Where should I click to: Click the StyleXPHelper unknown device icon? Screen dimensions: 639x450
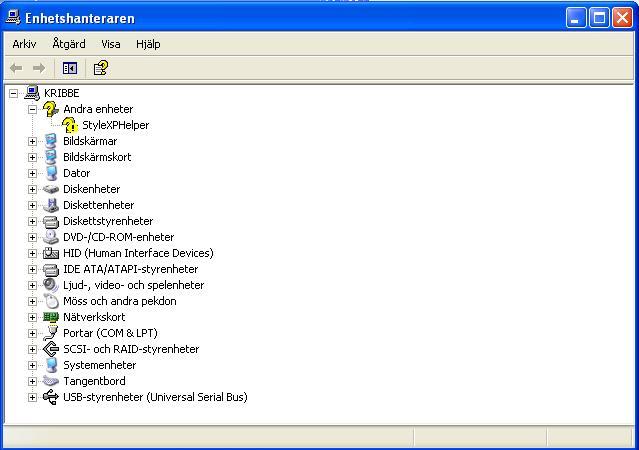point(70,125)
